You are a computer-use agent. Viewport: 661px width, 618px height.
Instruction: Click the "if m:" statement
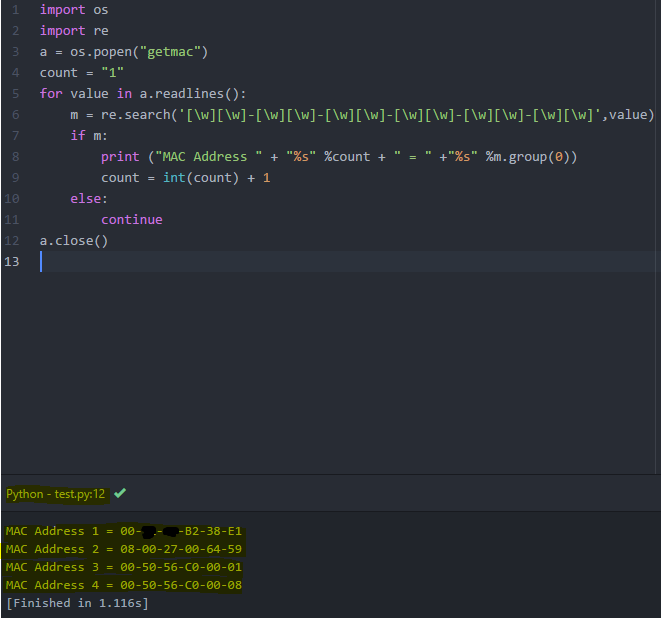point(89,135)
